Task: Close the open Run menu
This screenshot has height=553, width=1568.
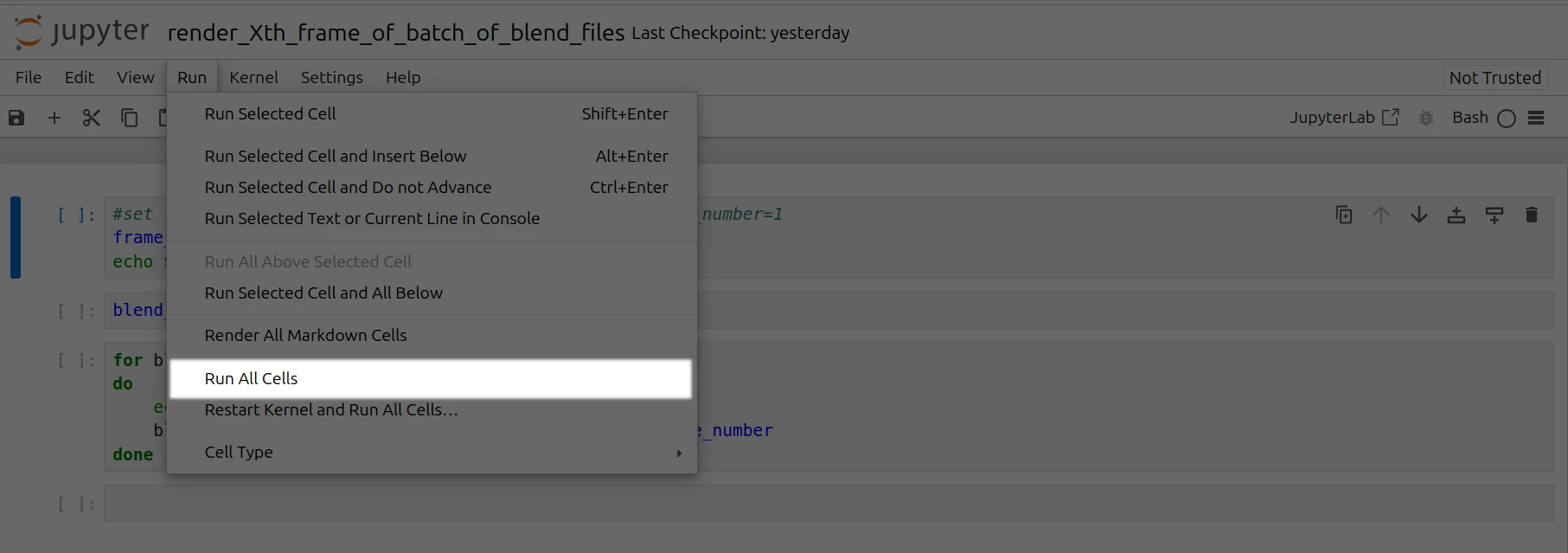Action: [192, 78]
